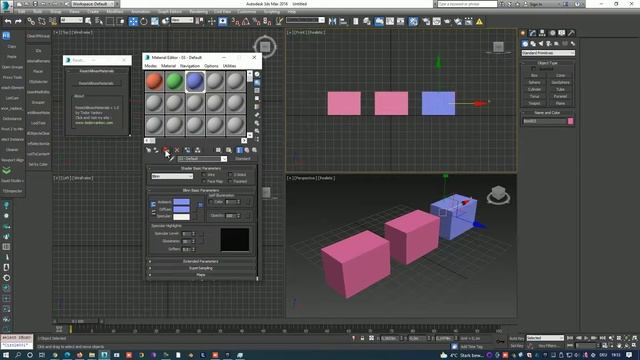Collapse the Shader Basic Parameters rollout
The height and width of the screenshot is (360, 640).
(201, 168)
